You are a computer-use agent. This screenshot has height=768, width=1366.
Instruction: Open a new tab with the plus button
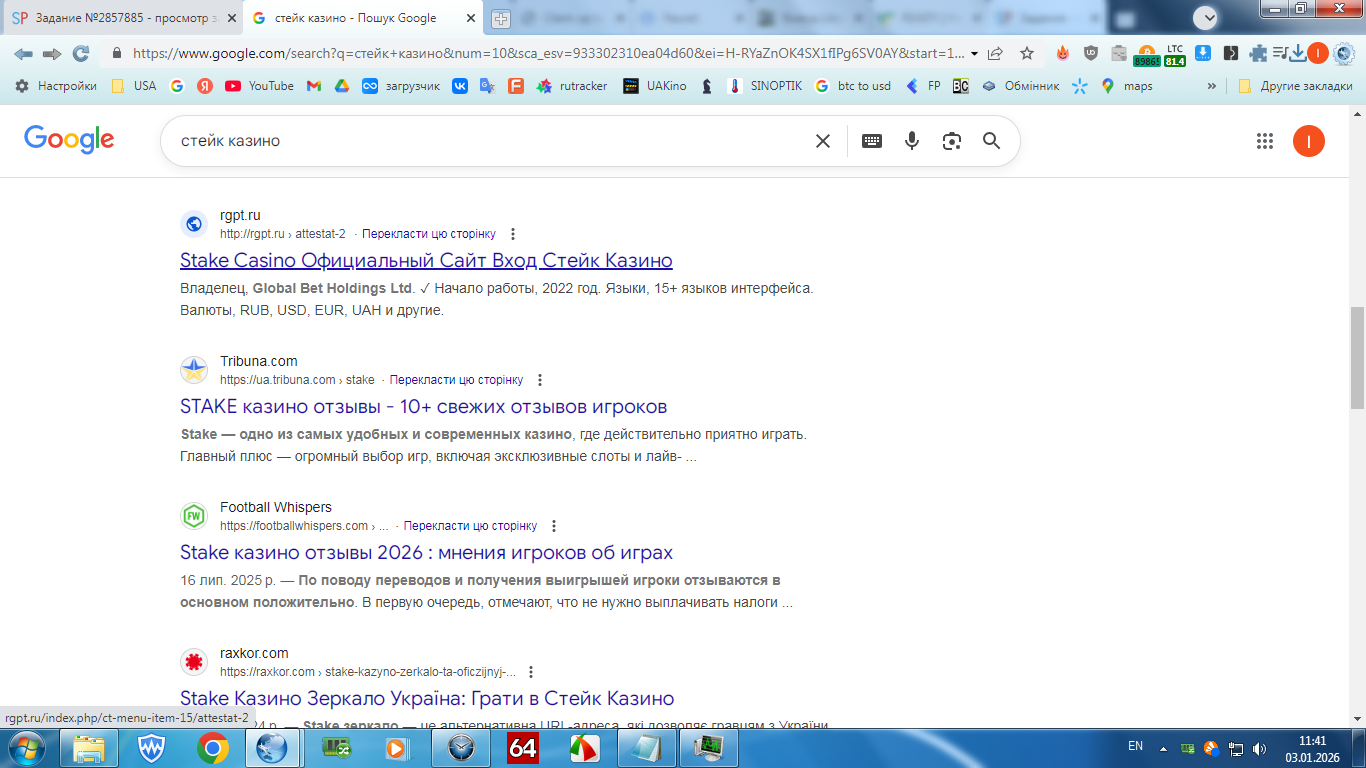501,18
